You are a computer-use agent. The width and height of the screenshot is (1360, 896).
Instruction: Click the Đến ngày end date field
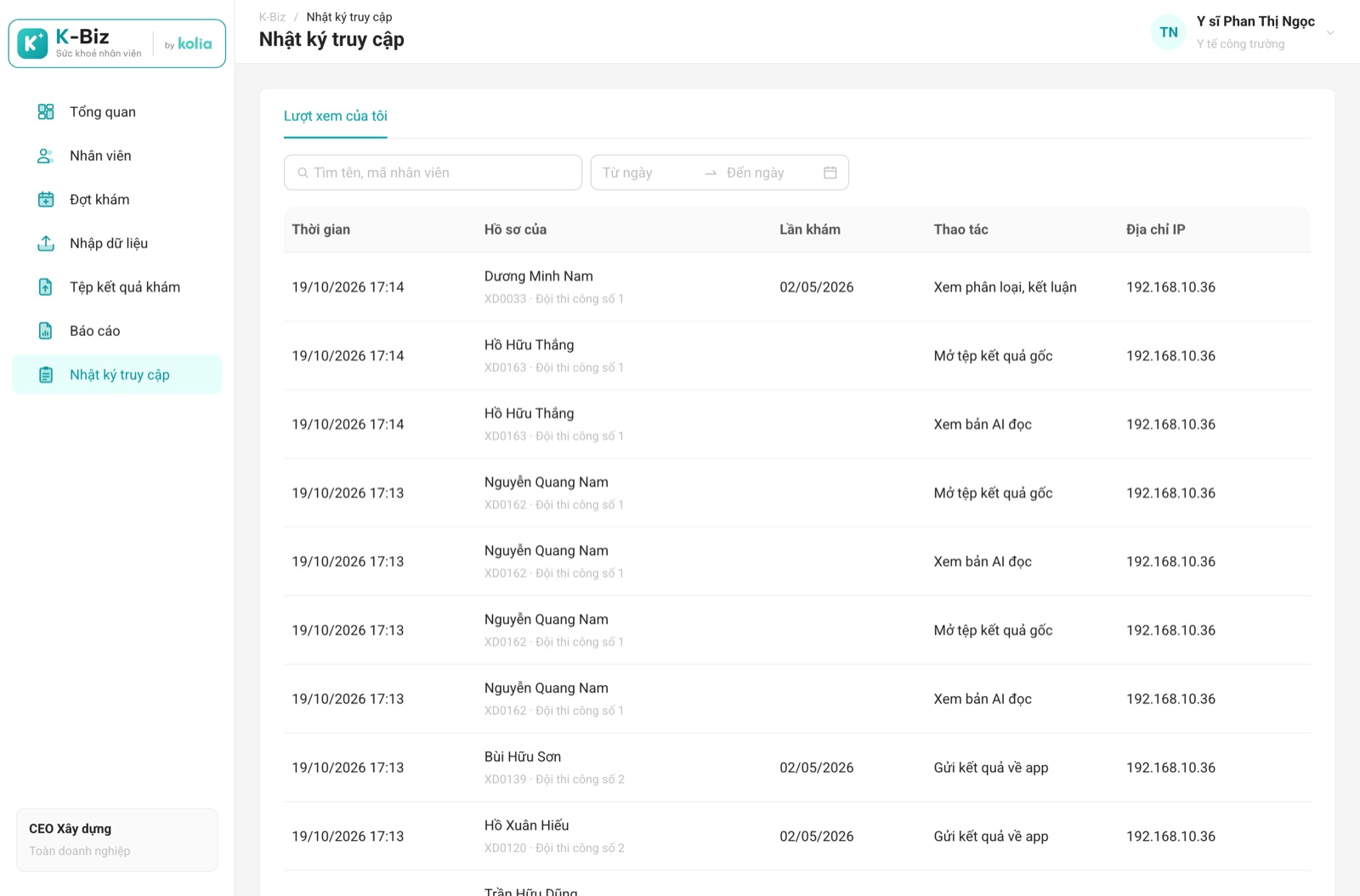coord(769,173)
